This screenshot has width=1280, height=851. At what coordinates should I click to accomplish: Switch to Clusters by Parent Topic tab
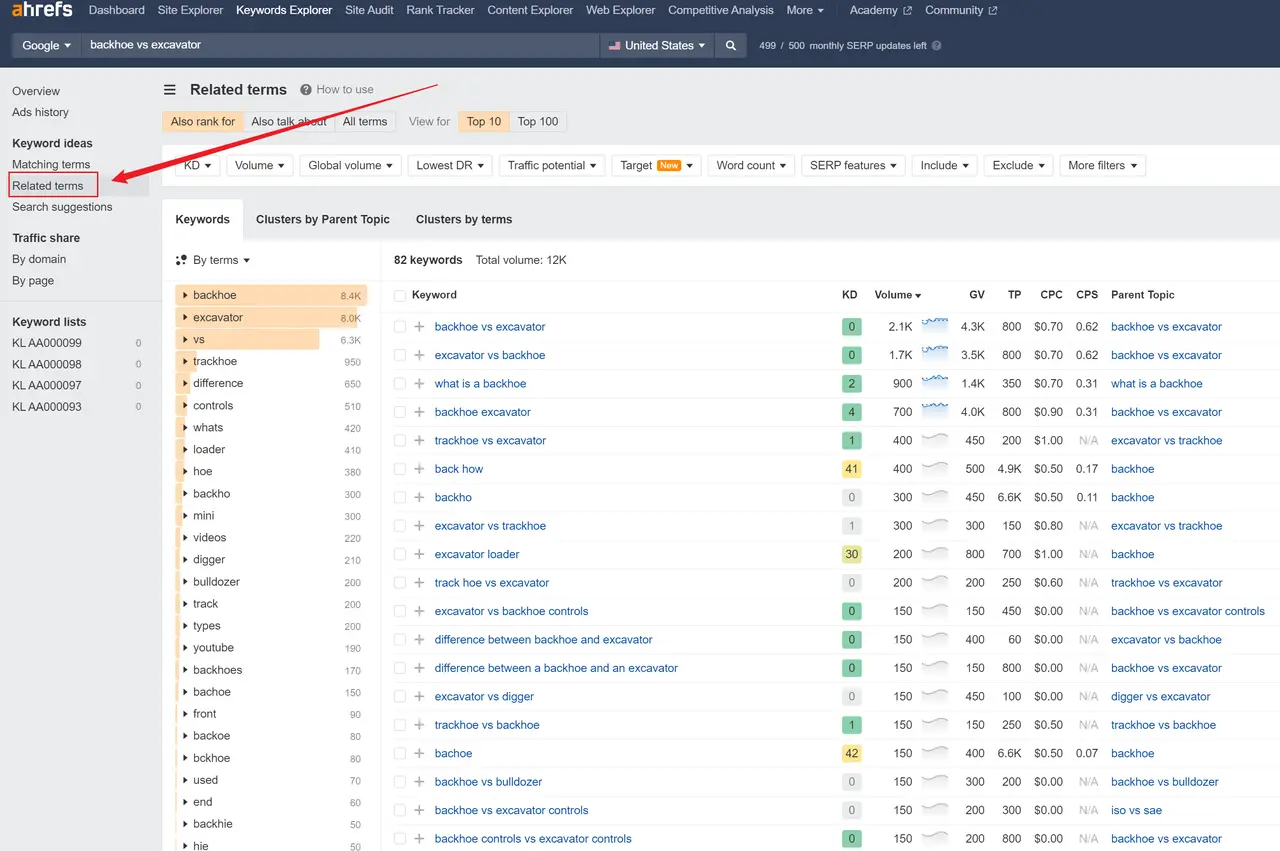point(323,220)
